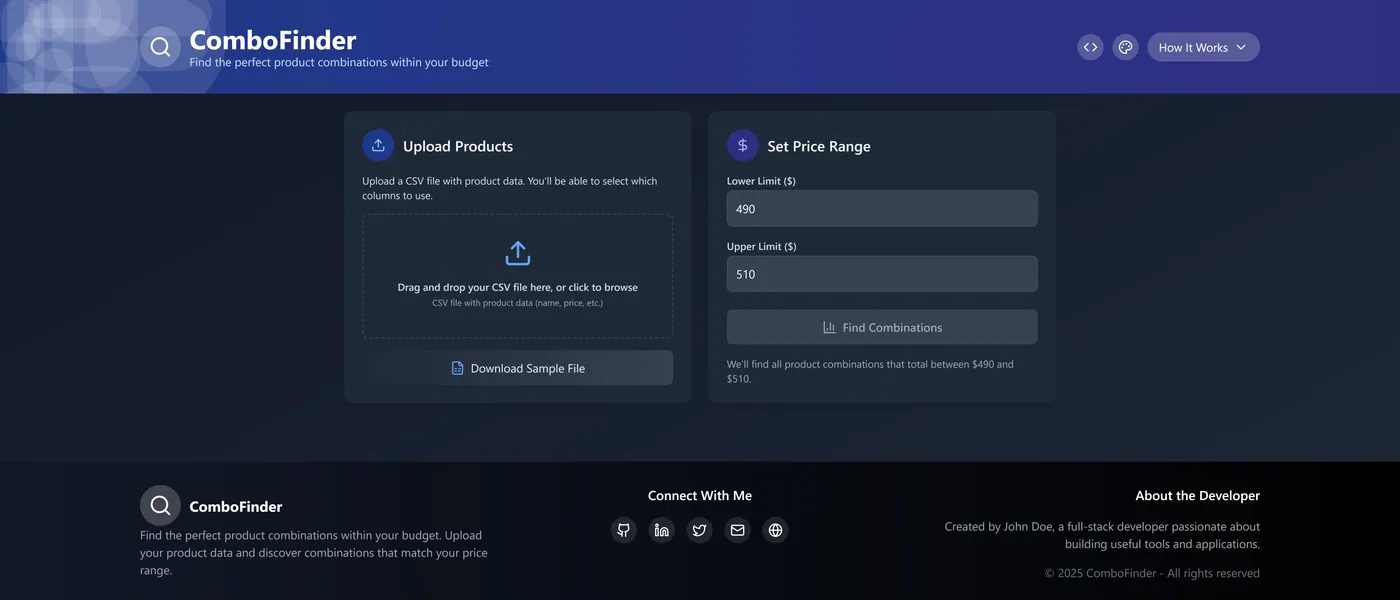Screen dimensions: 1400x600
Task: Click the ComboFinder header title
Action: point(273,40)
